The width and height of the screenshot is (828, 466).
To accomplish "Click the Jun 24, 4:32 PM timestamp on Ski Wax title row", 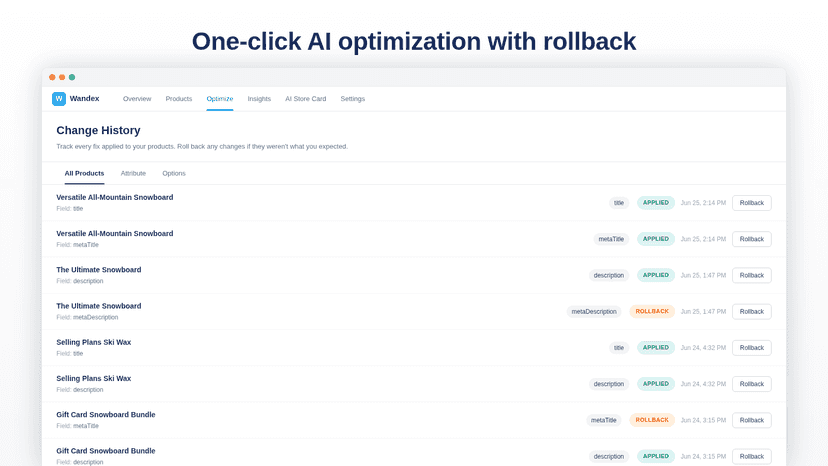I will coord(703,348).
